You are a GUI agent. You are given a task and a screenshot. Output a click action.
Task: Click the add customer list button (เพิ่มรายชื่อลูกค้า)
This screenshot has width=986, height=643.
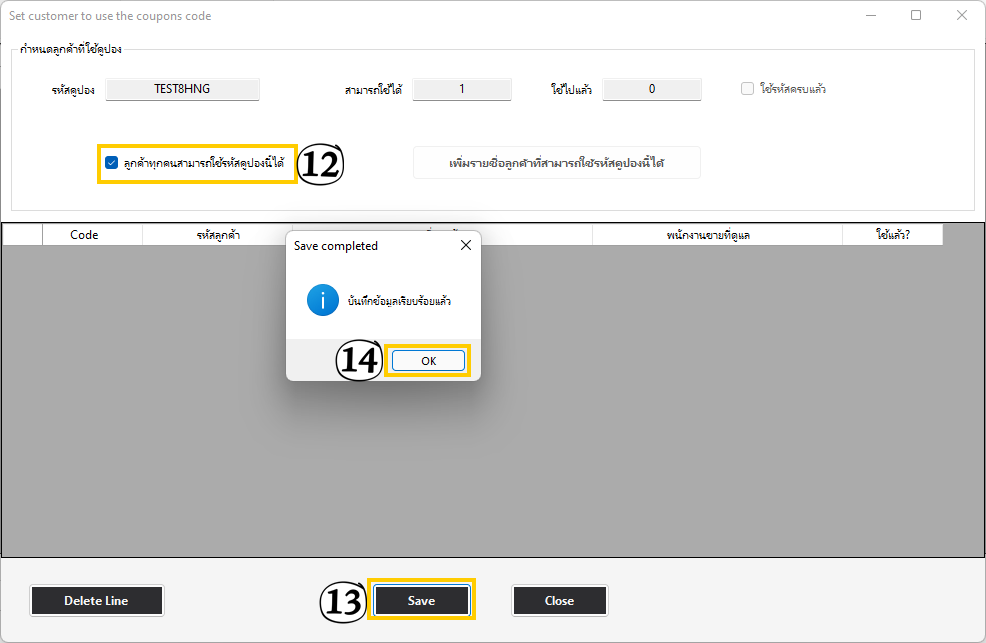click(557, 162)
